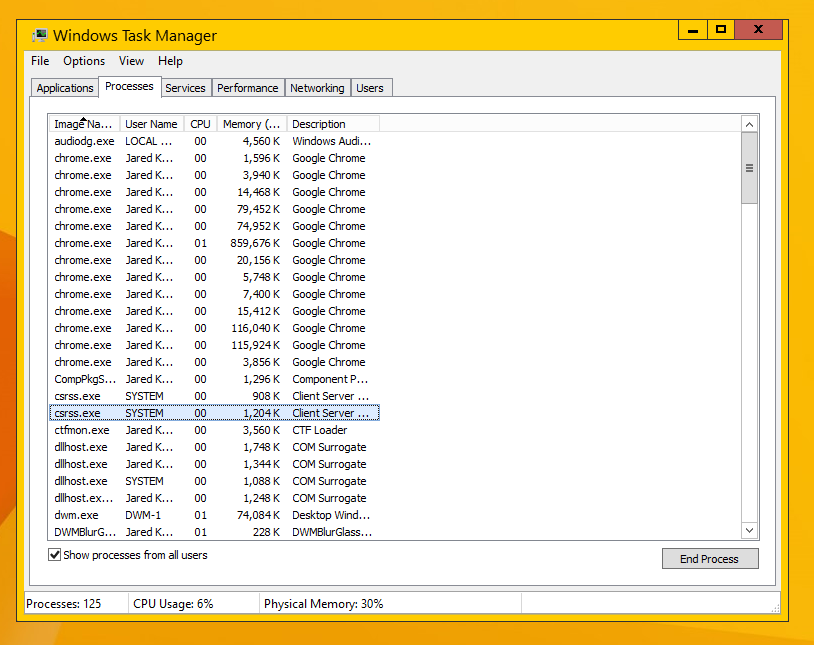Image resolution: width=814 pixels, height=645 pixels.
Task: Select chrome.exe using 116,040 K memory
Action: click(x=214, y=328)
